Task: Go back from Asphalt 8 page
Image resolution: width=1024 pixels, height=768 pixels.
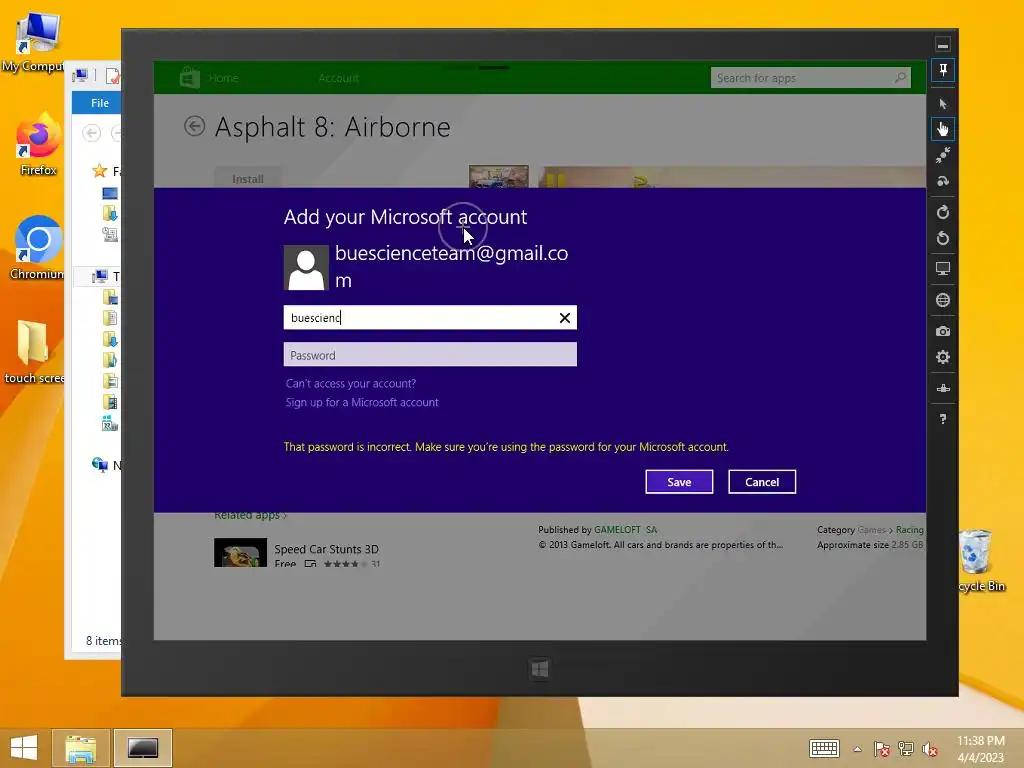Action: pyautogui.click(x=195, y=126)
